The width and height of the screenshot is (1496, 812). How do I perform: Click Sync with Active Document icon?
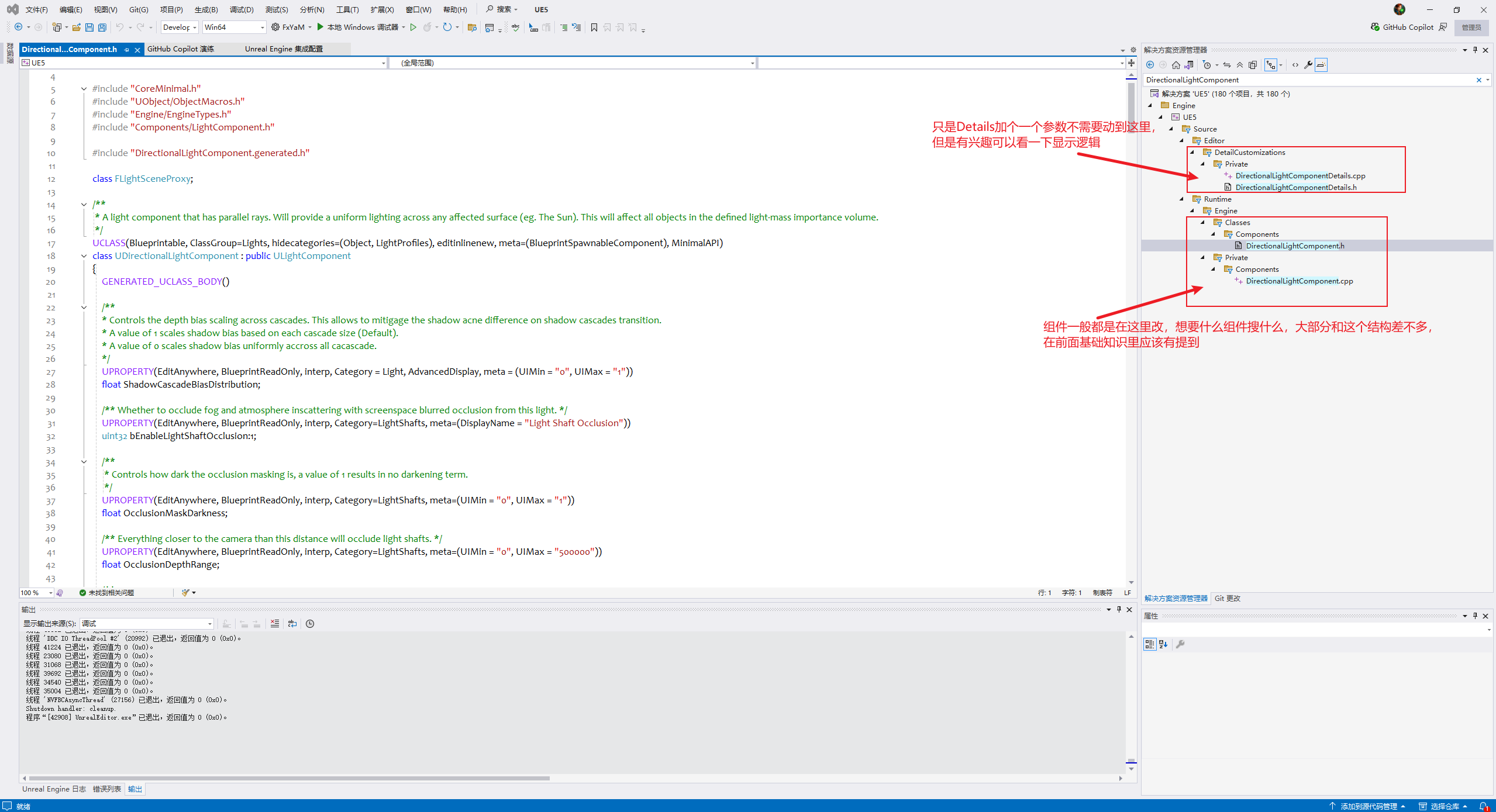coord(1227,65)
